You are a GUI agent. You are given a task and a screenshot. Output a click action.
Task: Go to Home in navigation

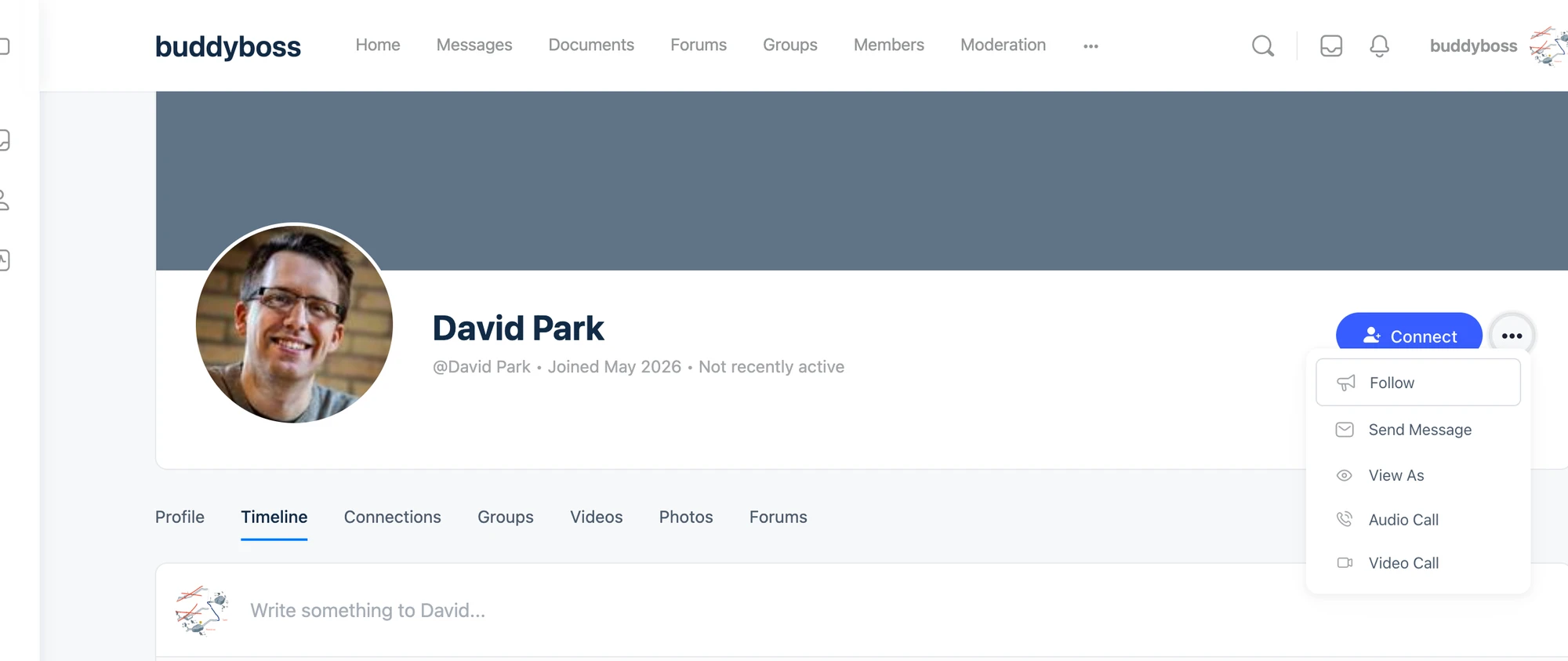click(x=378, y=45)
